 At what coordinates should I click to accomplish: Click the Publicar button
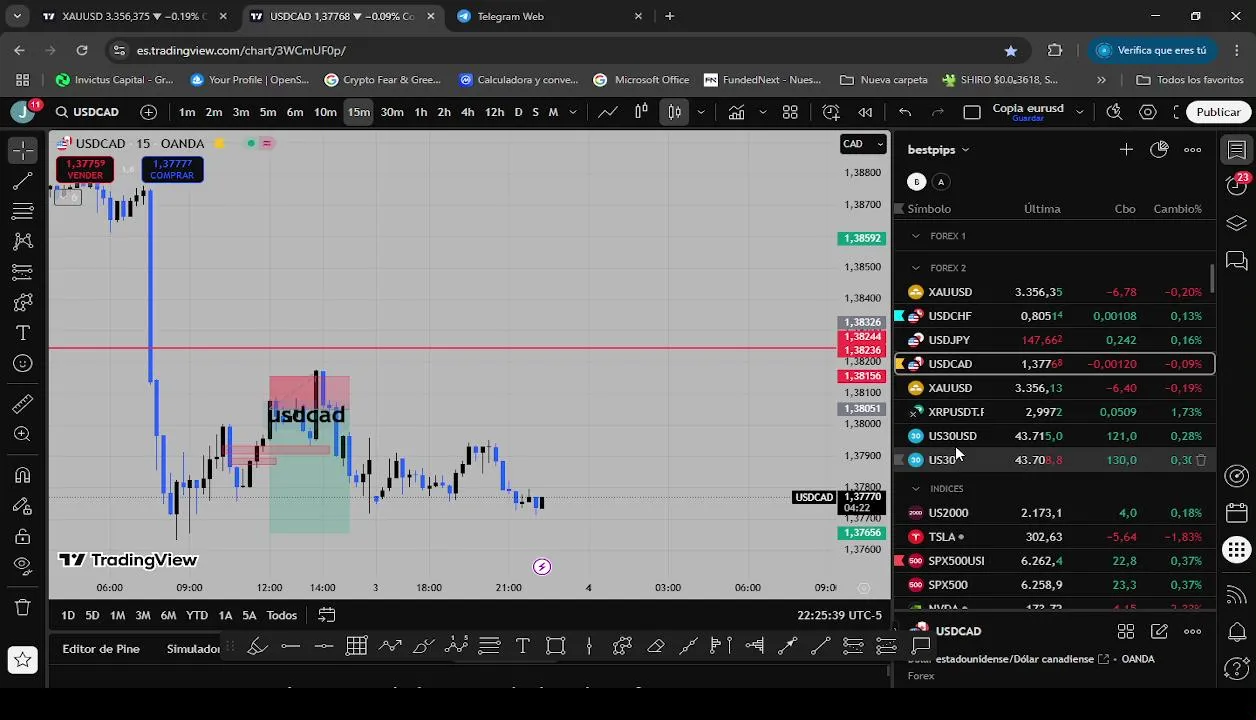tap(1218, 112)
